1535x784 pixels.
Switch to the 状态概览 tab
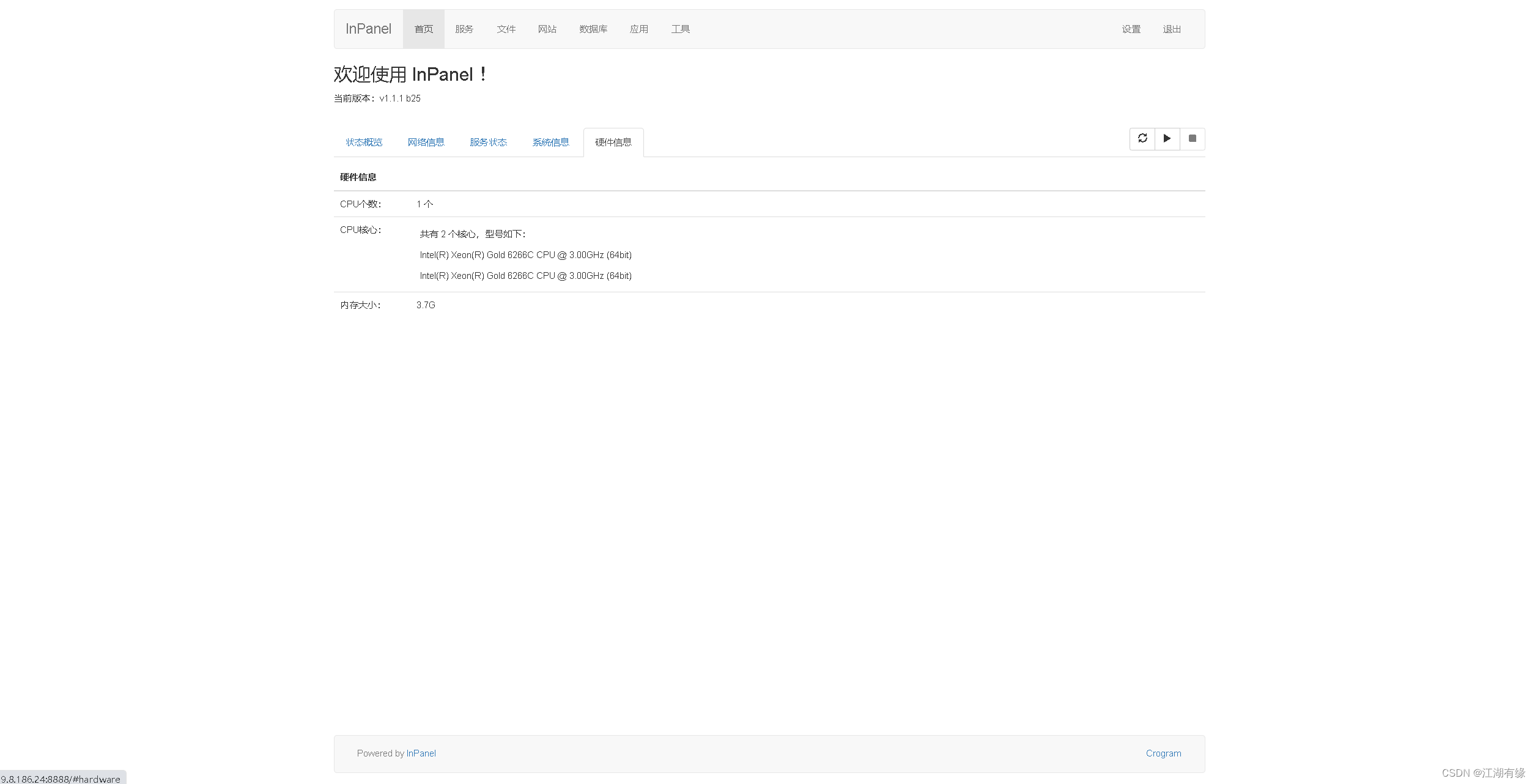pyautogui.click(x=364, y=142)
